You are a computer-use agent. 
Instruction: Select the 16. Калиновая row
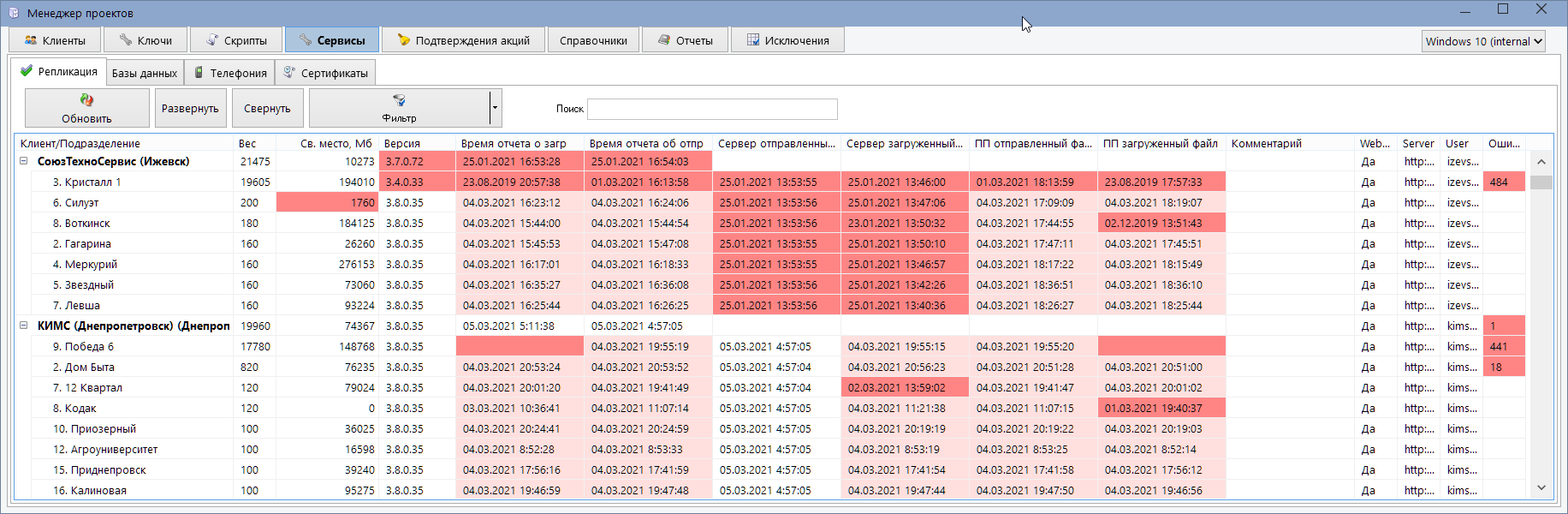pyautogui.click(x=770, y=490)
